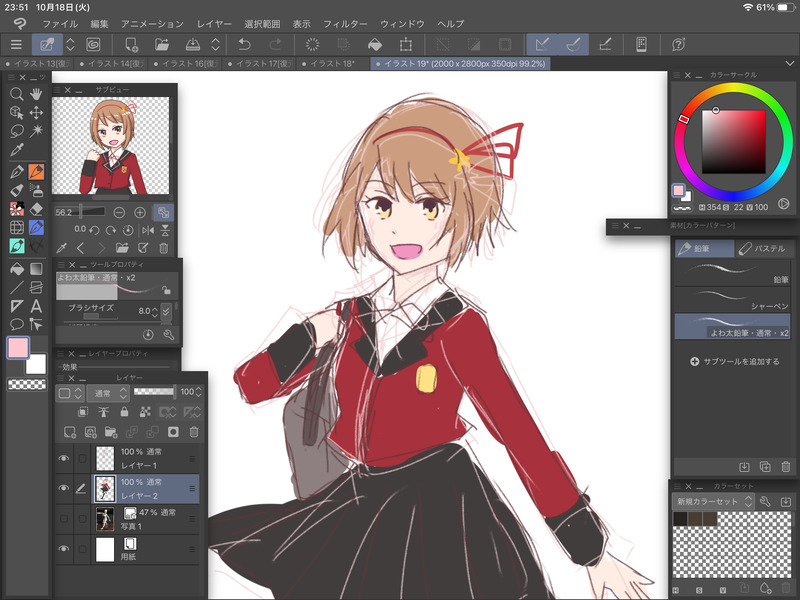Click the New canvas icon
This screenshot has height=600, width=800.
coord(131,45)
